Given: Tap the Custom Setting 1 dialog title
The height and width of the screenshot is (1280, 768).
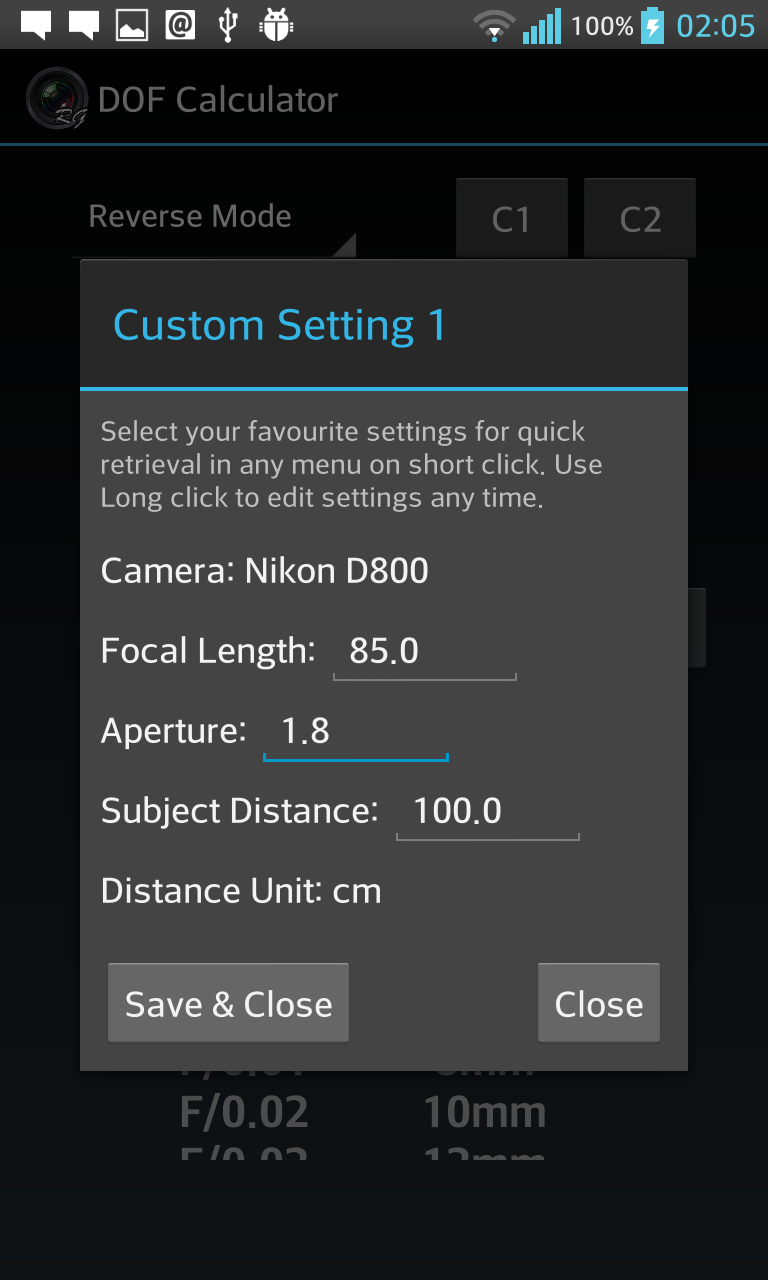Looking at the screenshot, I should (279, 326).
